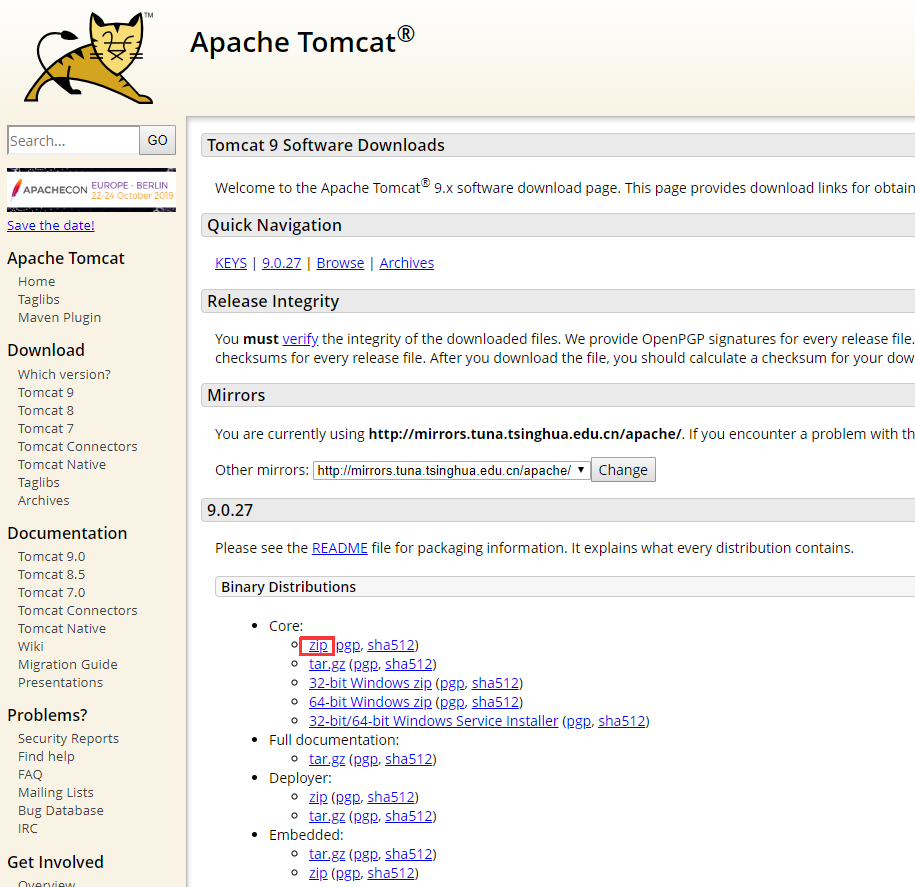Viewport: 915px width, 887px height.
Task: Open IRC sidebar link
Action: 27,829
